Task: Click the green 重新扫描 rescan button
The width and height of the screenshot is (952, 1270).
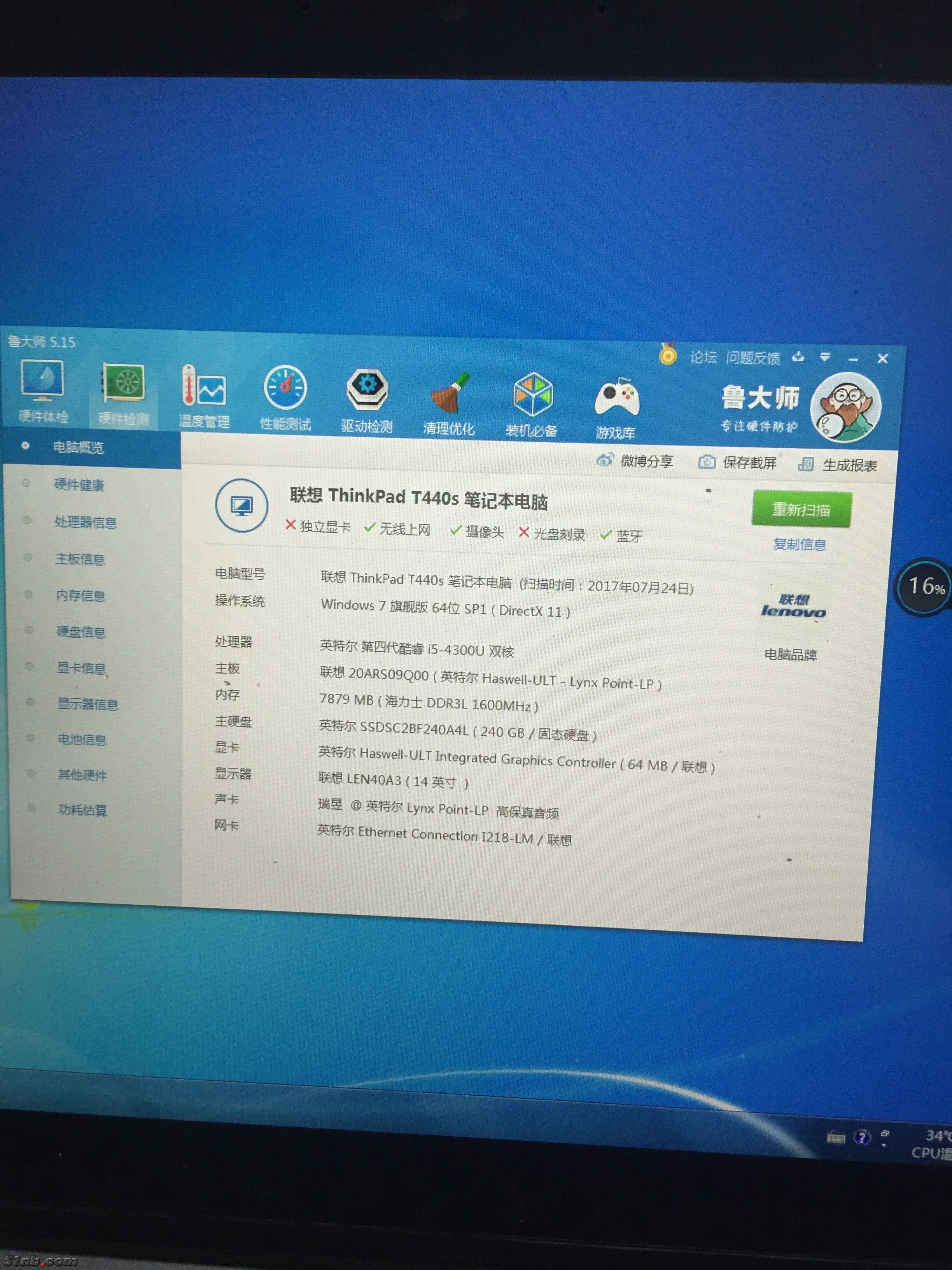Action: tap(801, 509)
